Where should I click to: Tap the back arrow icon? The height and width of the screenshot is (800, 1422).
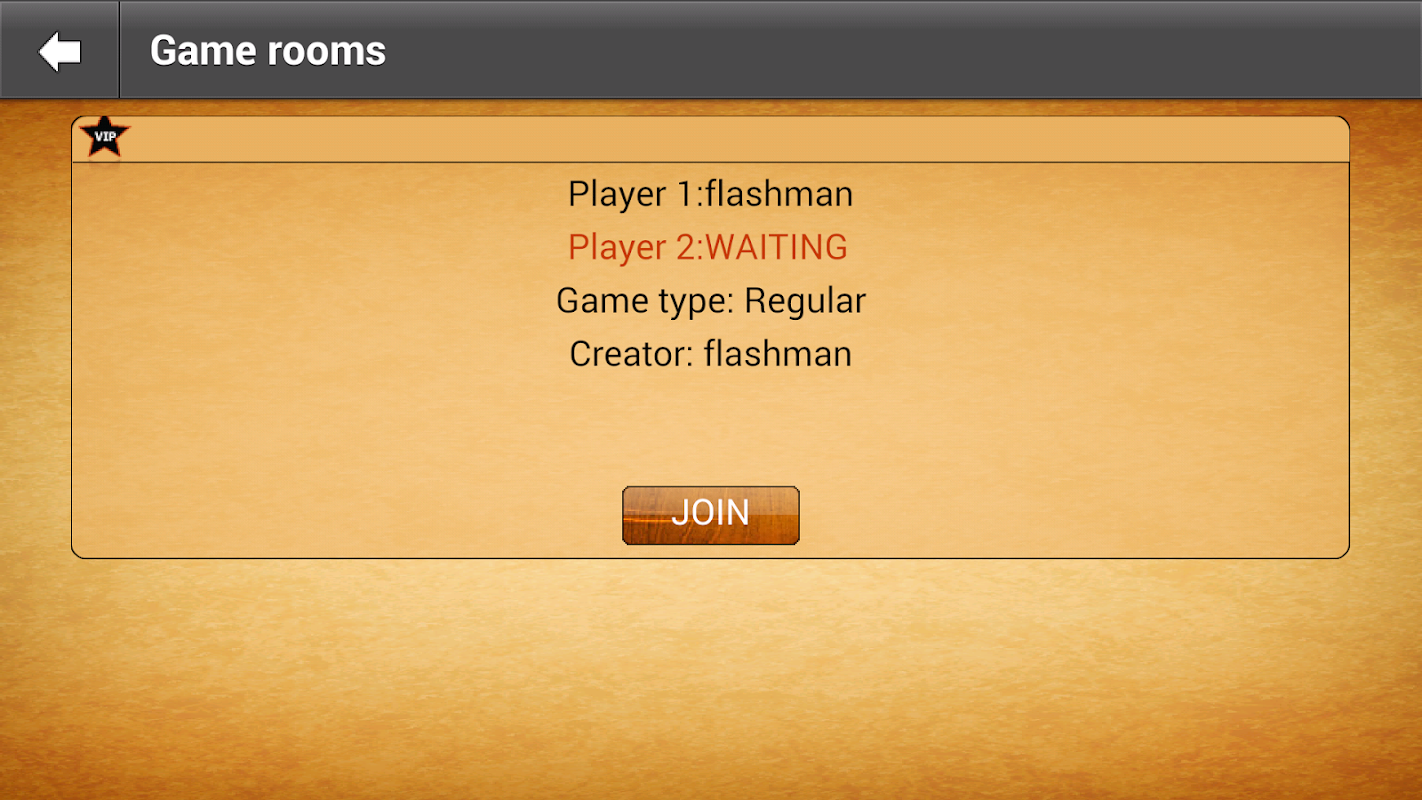pos(59,51)
